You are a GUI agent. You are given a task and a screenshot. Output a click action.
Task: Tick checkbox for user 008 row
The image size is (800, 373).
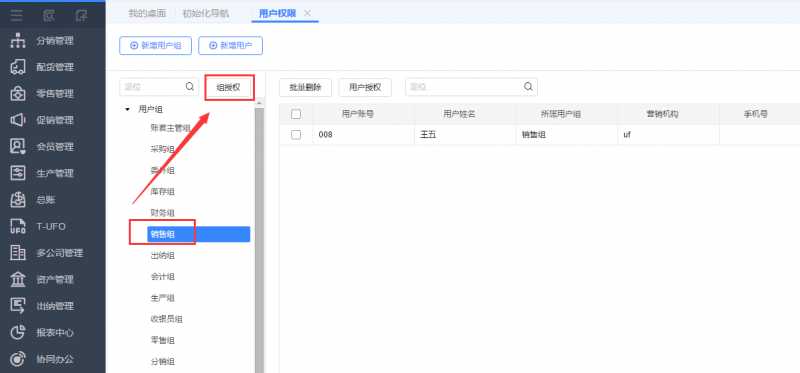[296, 135]
